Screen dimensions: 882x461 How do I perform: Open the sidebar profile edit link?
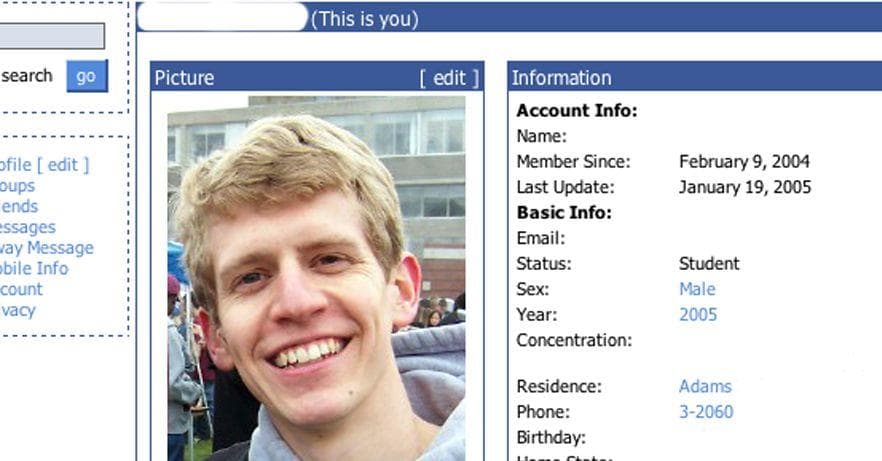point(62,165)
